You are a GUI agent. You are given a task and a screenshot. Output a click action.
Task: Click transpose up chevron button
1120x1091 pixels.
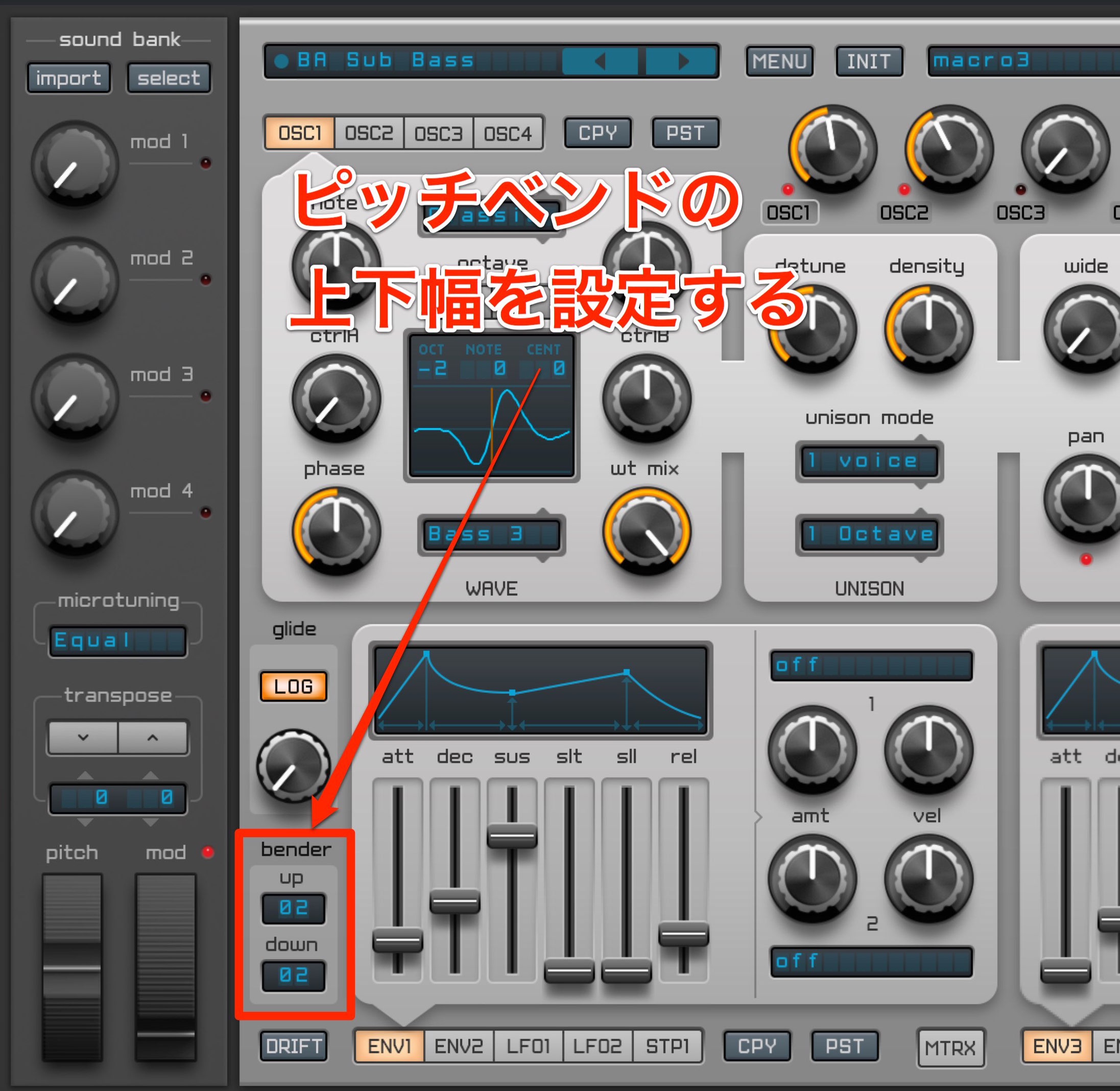point(152,738)
